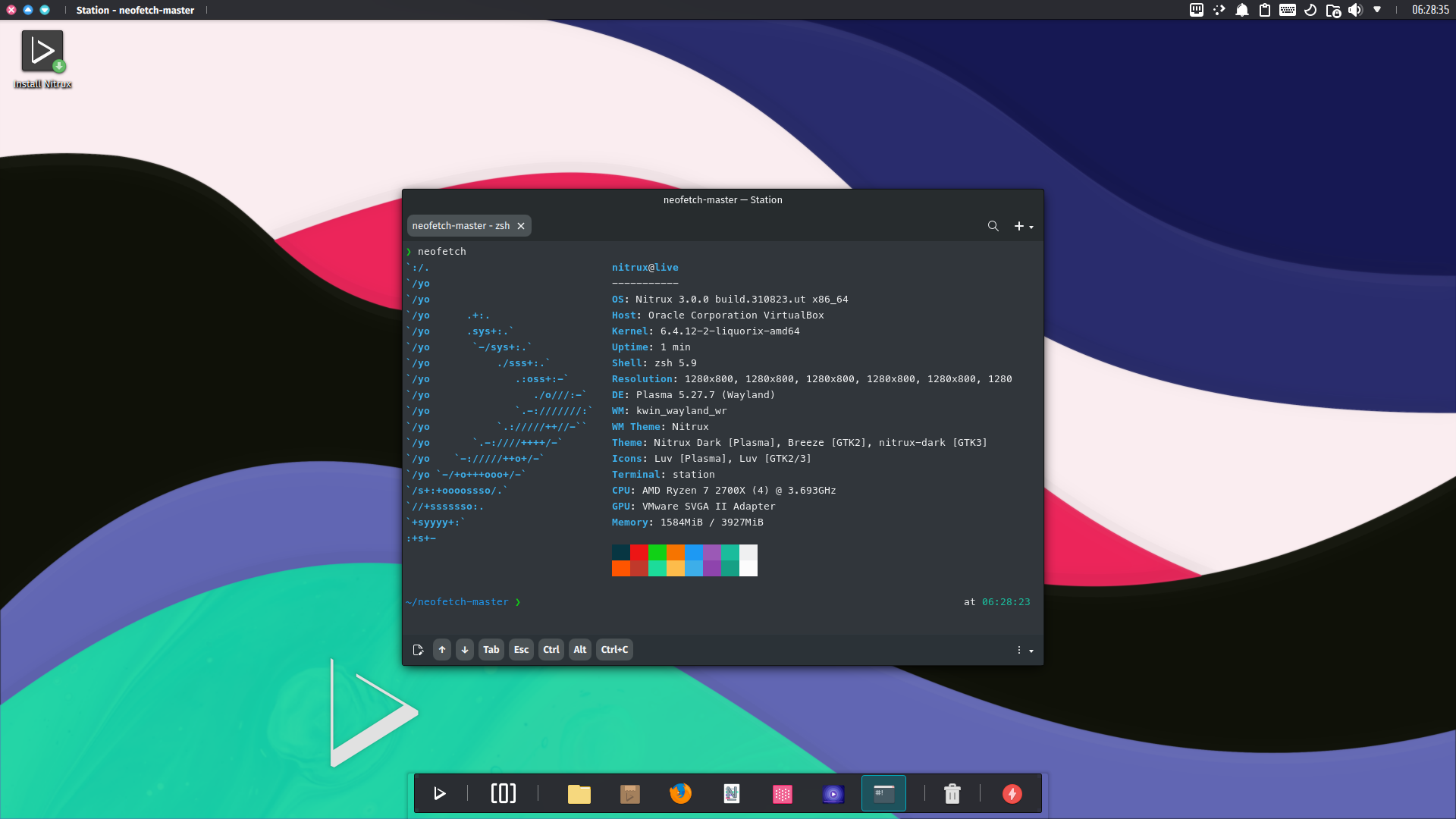Launch Firefox from the dock
This screenshot has width=1456, height=819.
pyautogui.click(x=680, y=793)
